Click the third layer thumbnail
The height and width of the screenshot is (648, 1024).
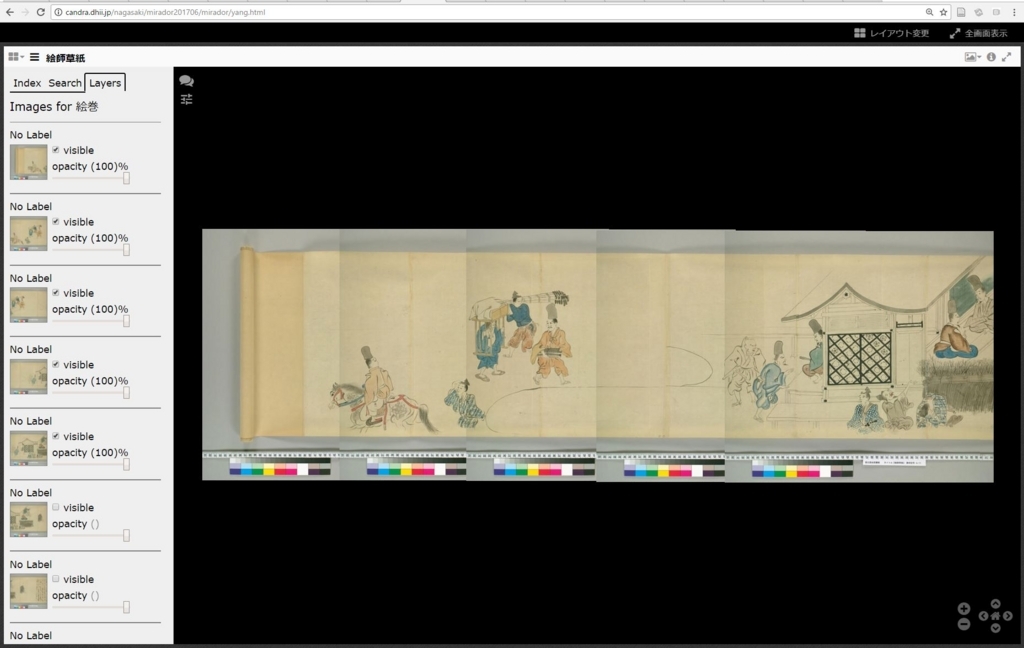(29, 305)
